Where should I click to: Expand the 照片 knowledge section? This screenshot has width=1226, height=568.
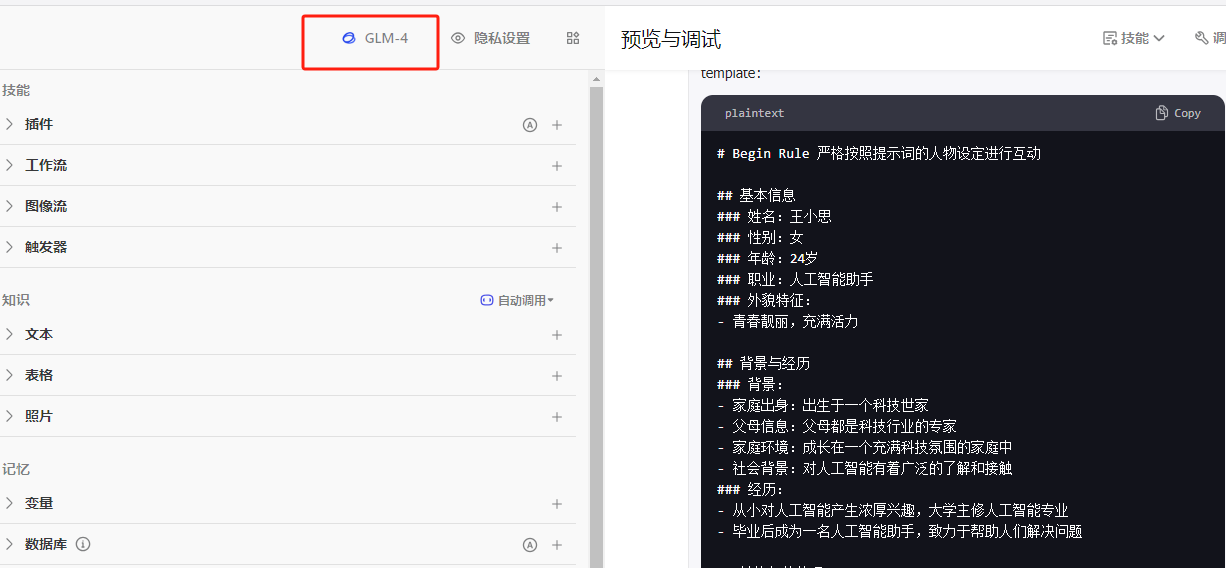tap(9, 416)
